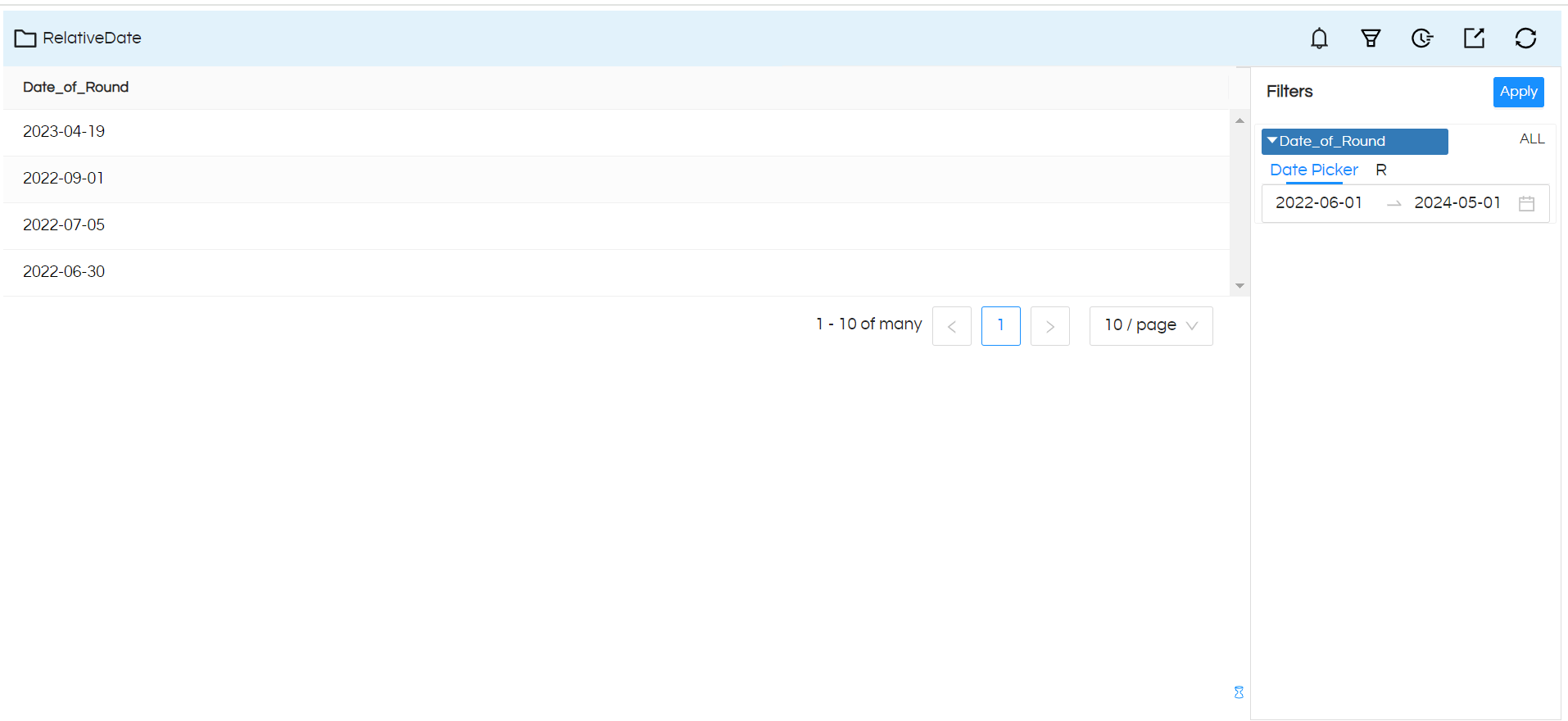Edit the end date 2024-05-01
This screenshot has width=1568, height=721.
(1457, 203)
